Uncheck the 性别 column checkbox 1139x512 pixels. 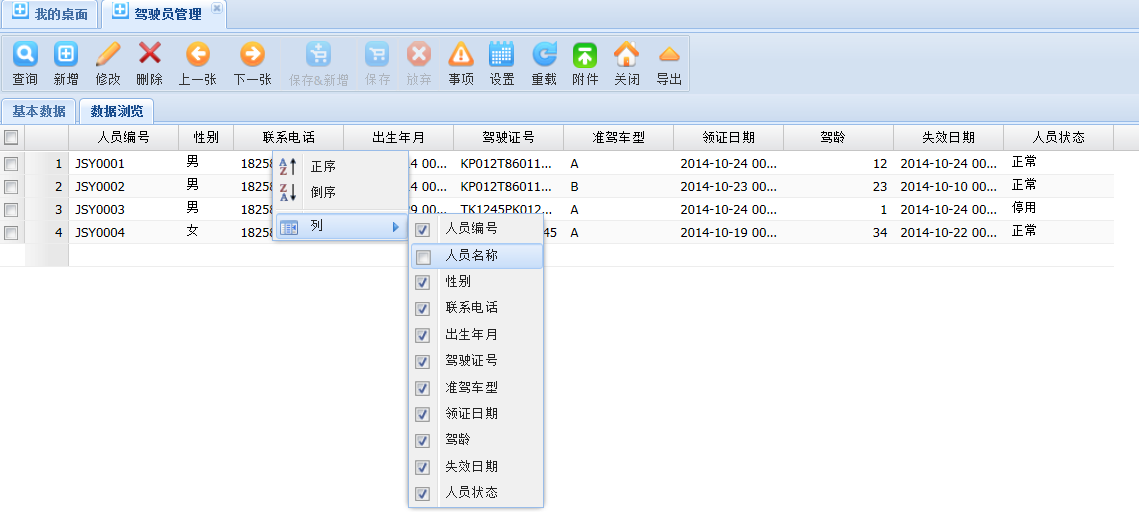tap(423, 283)
